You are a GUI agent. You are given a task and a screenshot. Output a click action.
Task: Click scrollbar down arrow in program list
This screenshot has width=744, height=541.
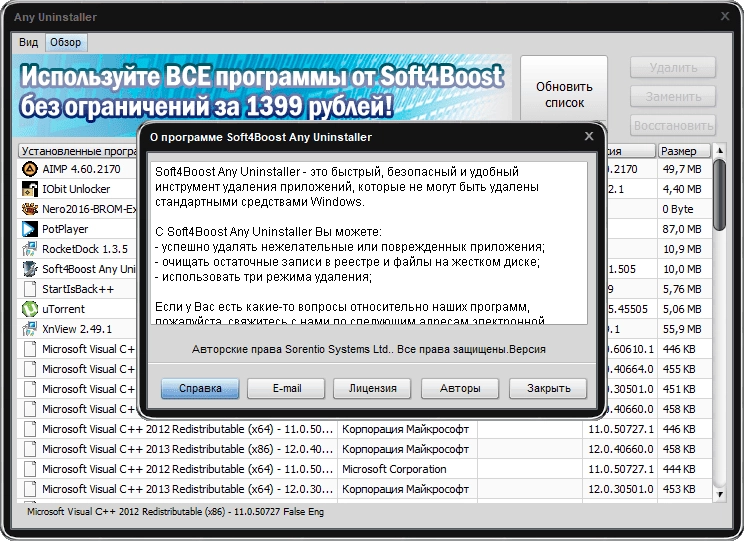(719, 494)
